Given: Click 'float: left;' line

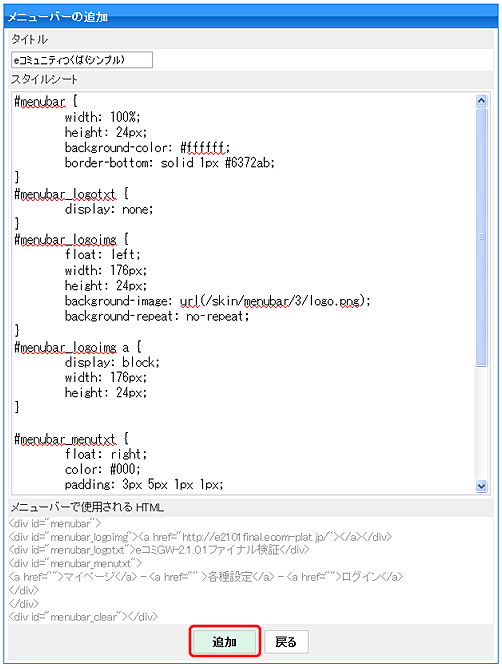Looking at the screenshot, I should tap(102, 255).
